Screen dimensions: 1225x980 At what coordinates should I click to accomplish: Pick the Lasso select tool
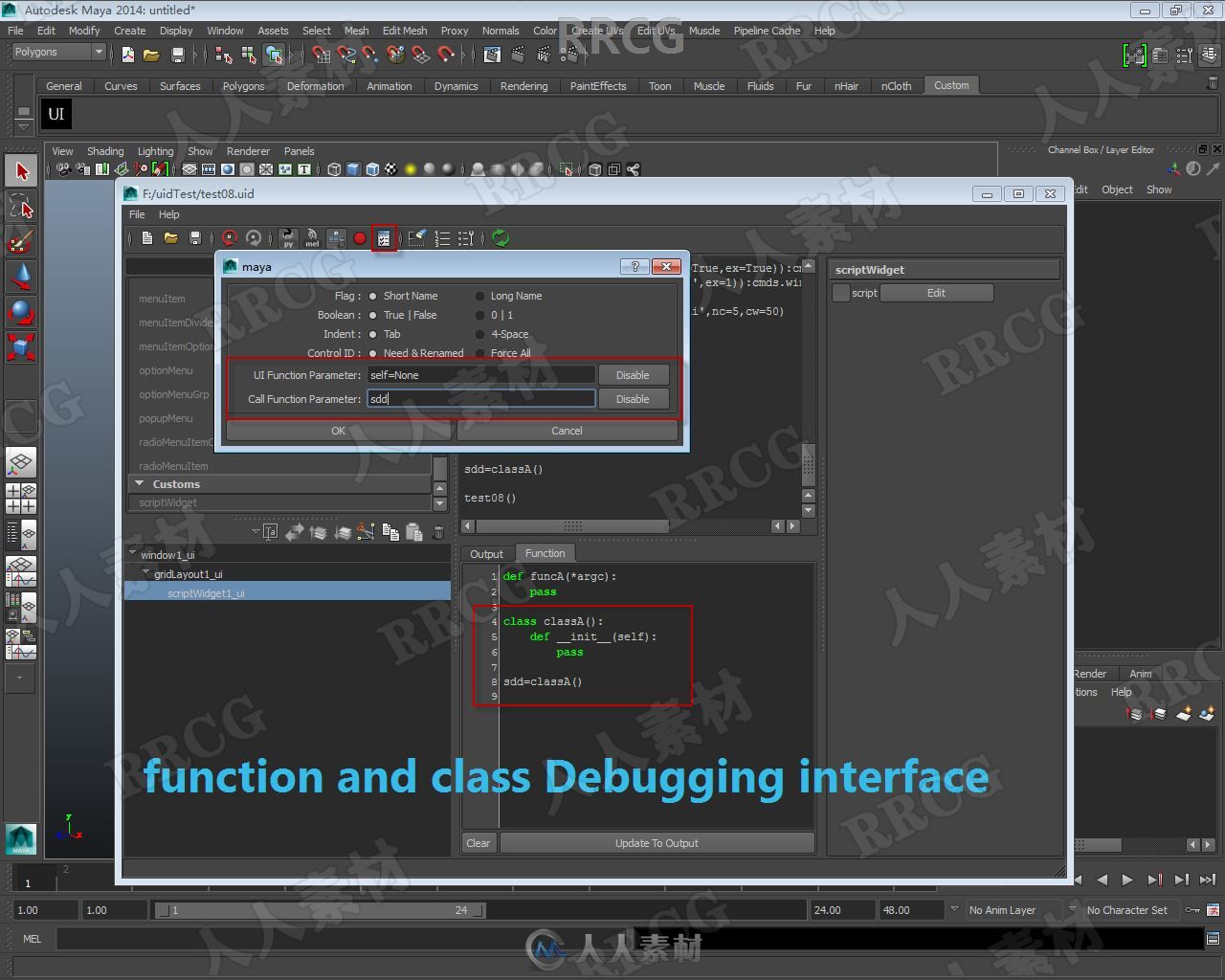[x=21, y=206]
